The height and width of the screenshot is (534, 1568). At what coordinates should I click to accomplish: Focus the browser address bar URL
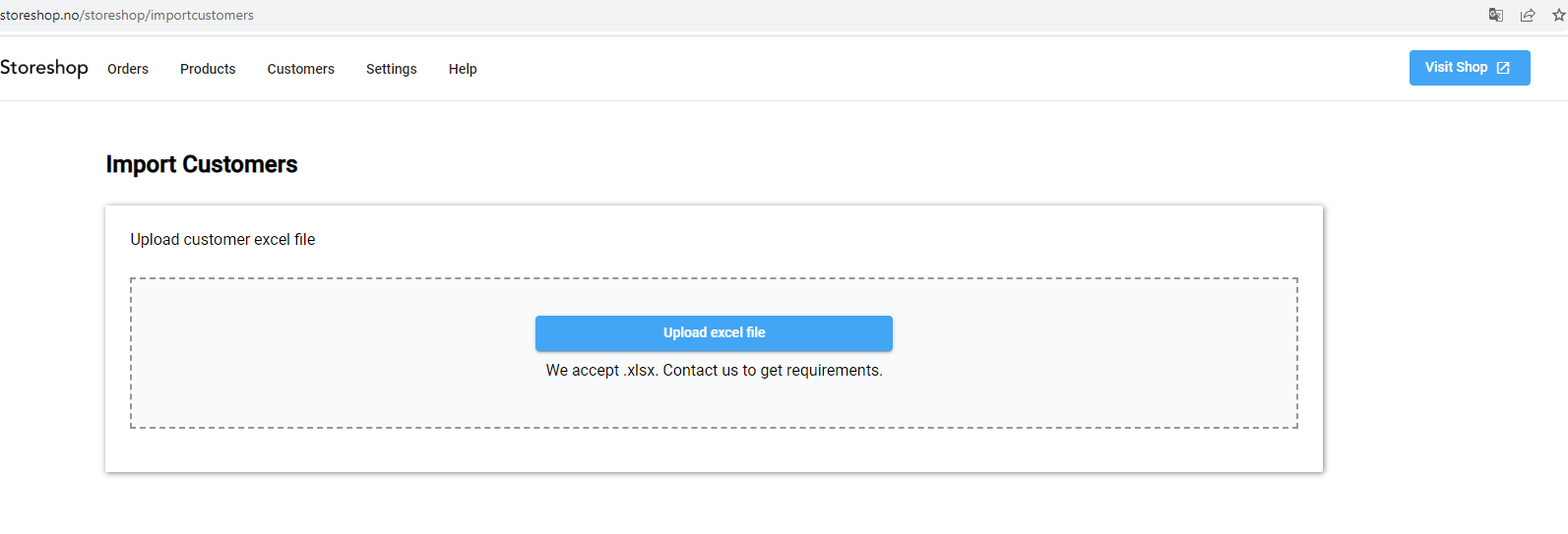[x=127, y=15]
